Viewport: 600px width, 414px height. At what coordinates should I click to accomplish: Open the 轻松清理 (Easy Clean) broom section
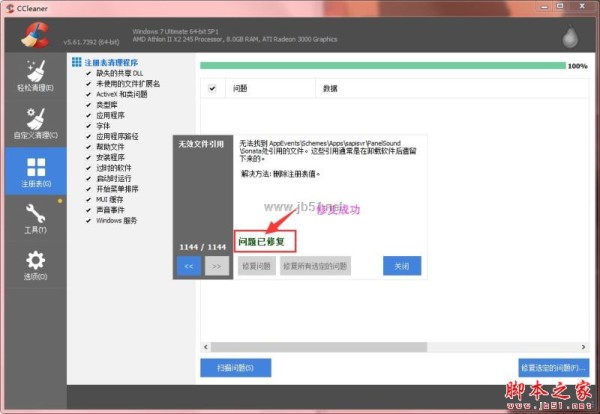point(34,75)
